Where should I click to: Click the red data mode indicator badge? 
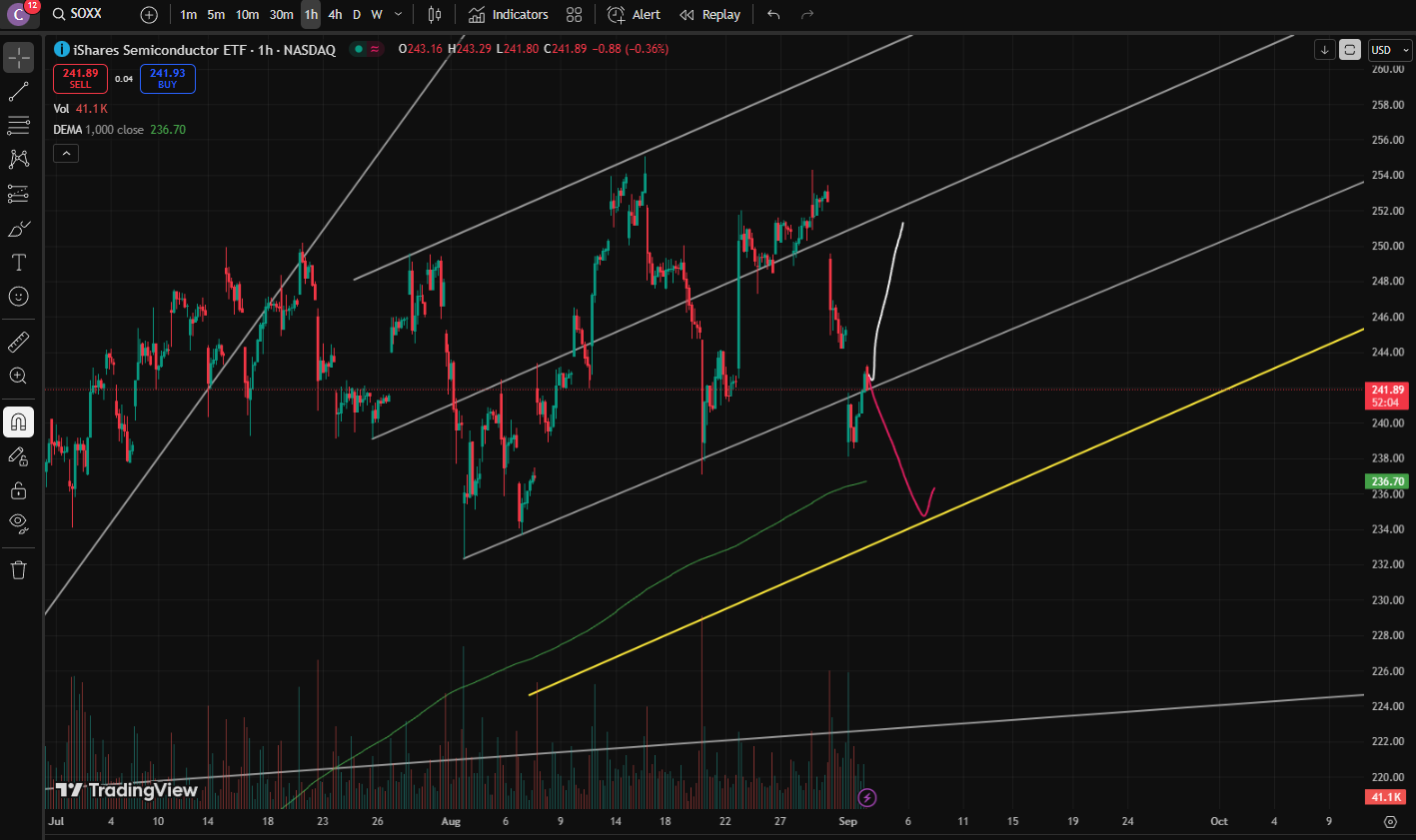click(375, 49)
